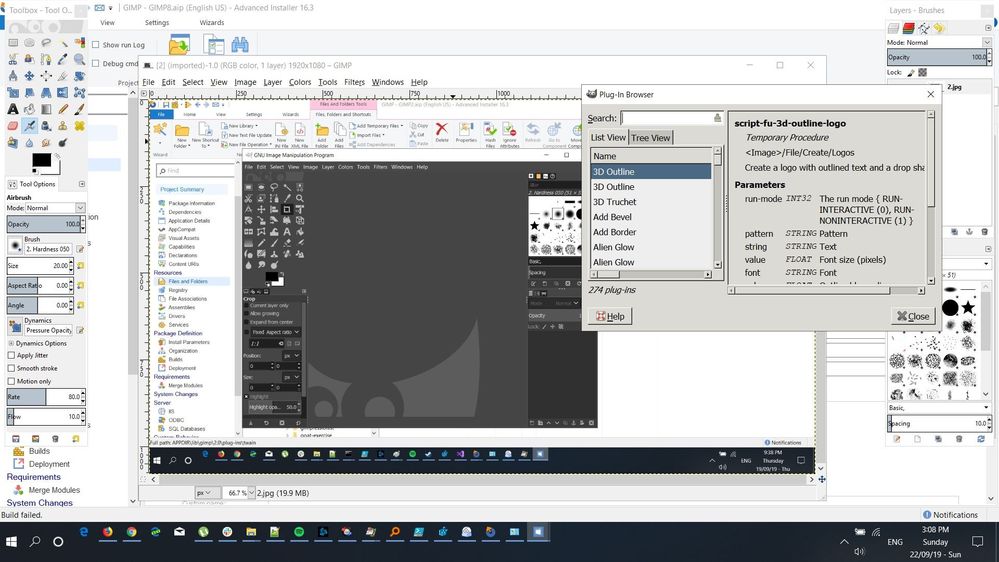Select the Paths tool

(x=46, y=59)
